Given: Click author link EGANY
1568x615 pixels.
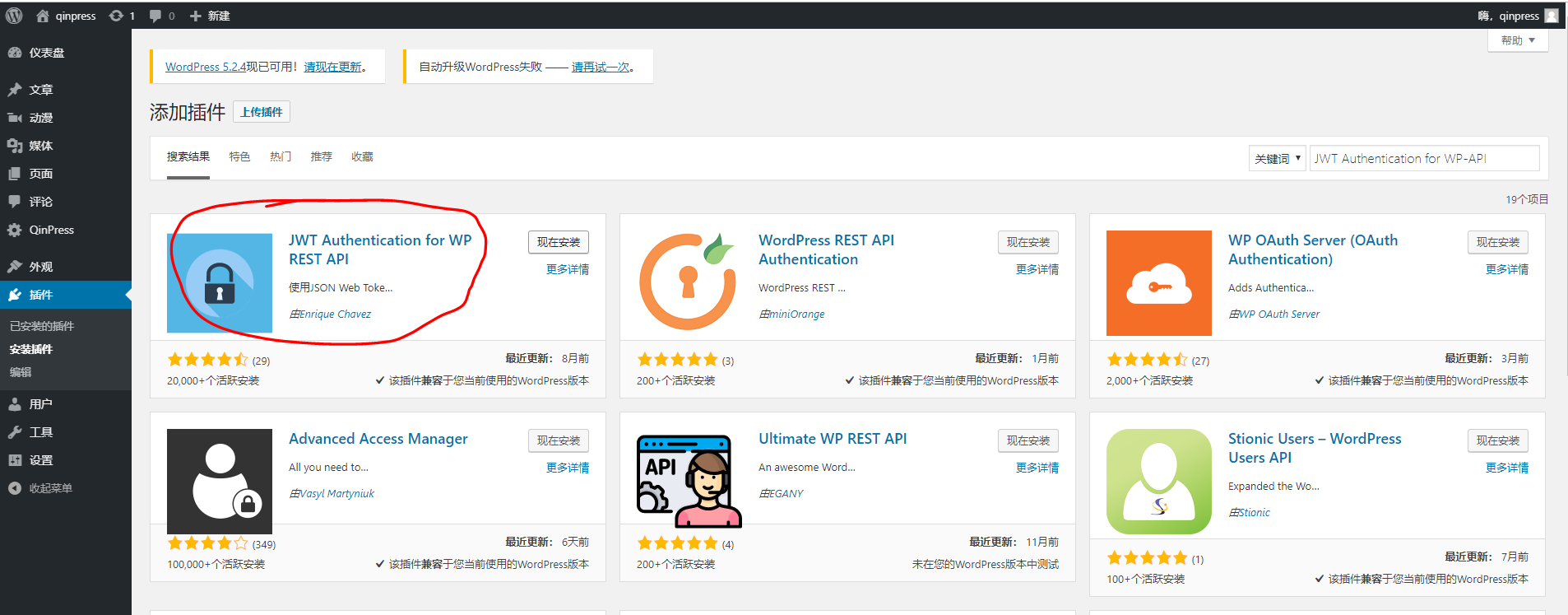Looking at the screenshot, I should 786,493.
